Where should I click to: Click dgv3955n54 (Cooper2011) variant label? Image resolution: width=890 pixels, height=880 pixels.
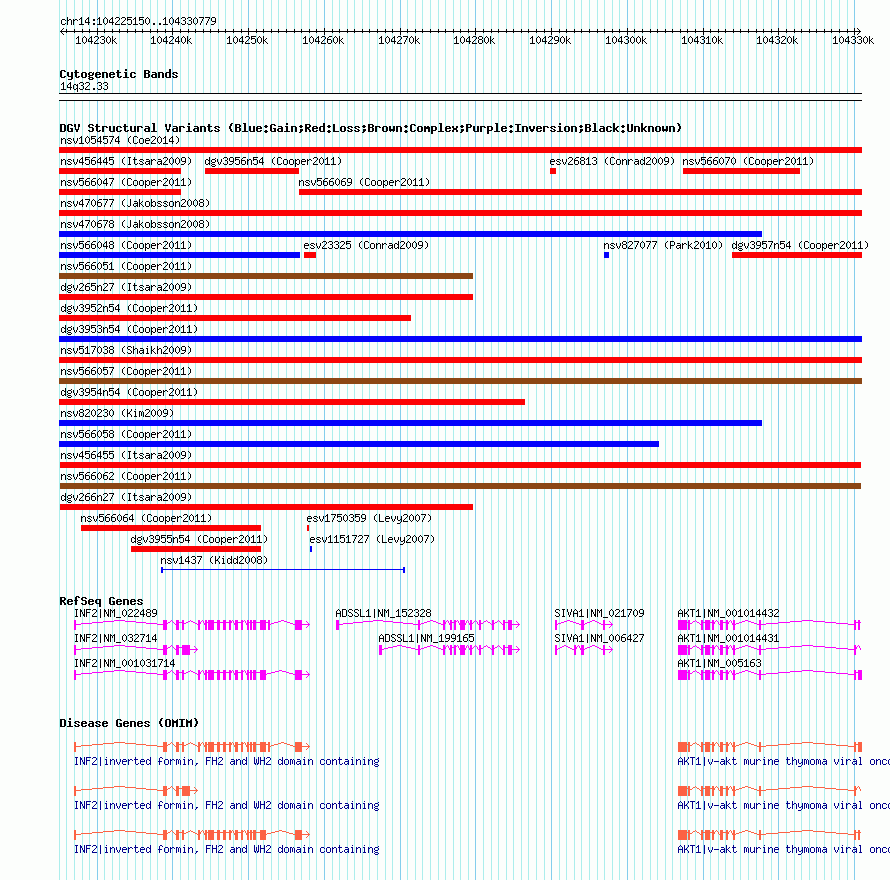pyautogui.click(x=199, y=539)
